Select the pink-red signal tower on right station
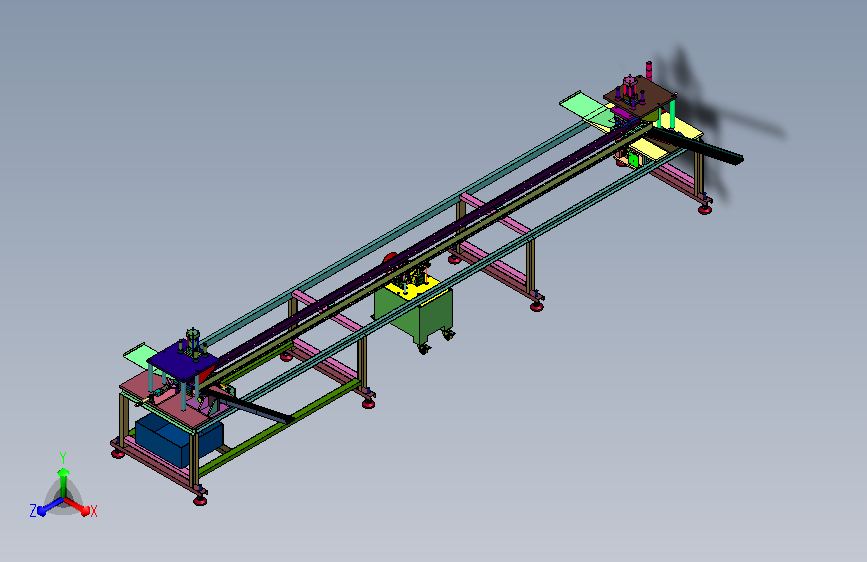Viewport: 867px width, 562px height. click(x=649, y=70)
